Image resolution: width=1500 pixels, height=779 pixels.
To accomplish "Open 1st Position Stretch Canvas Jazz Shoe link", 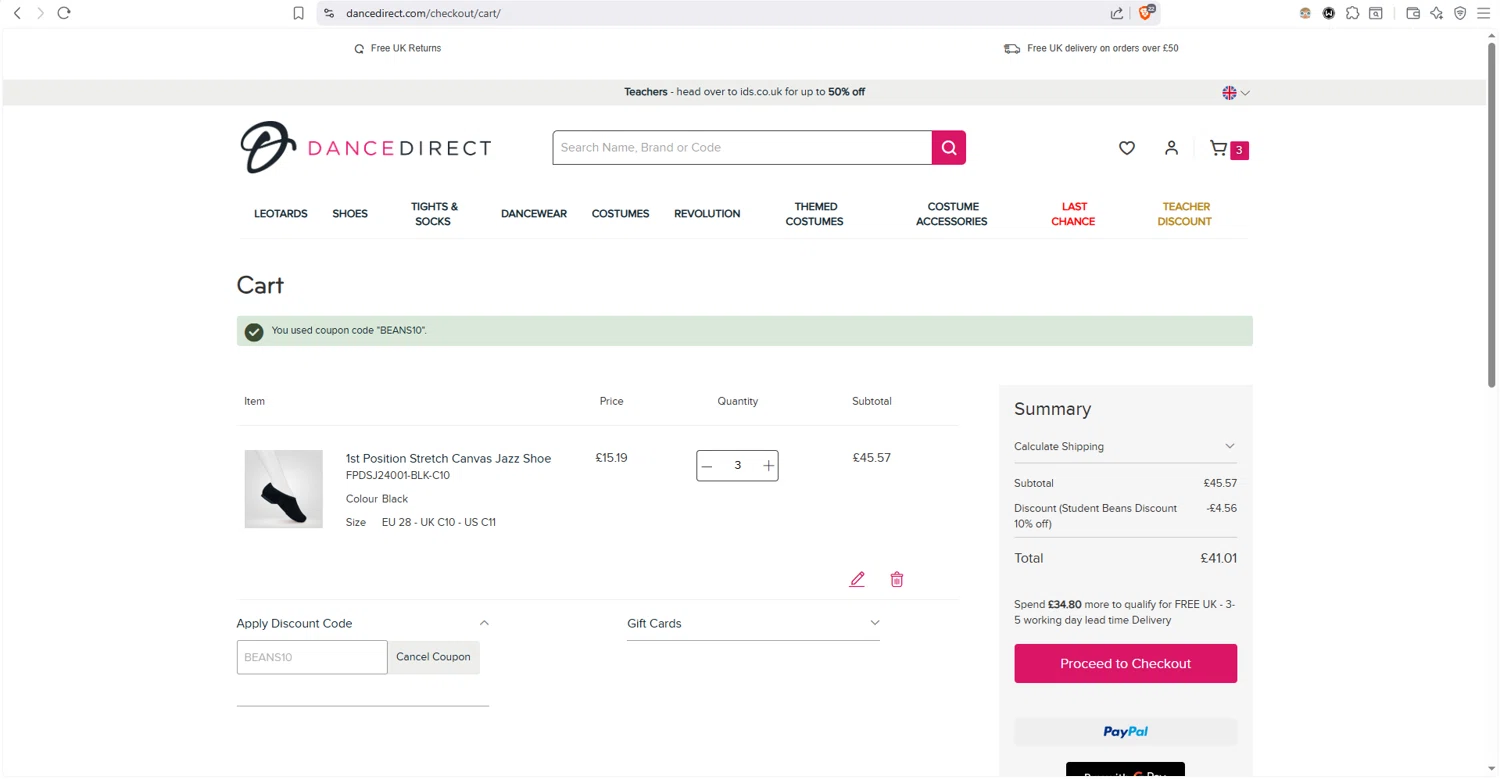I will tap(448, 459).
